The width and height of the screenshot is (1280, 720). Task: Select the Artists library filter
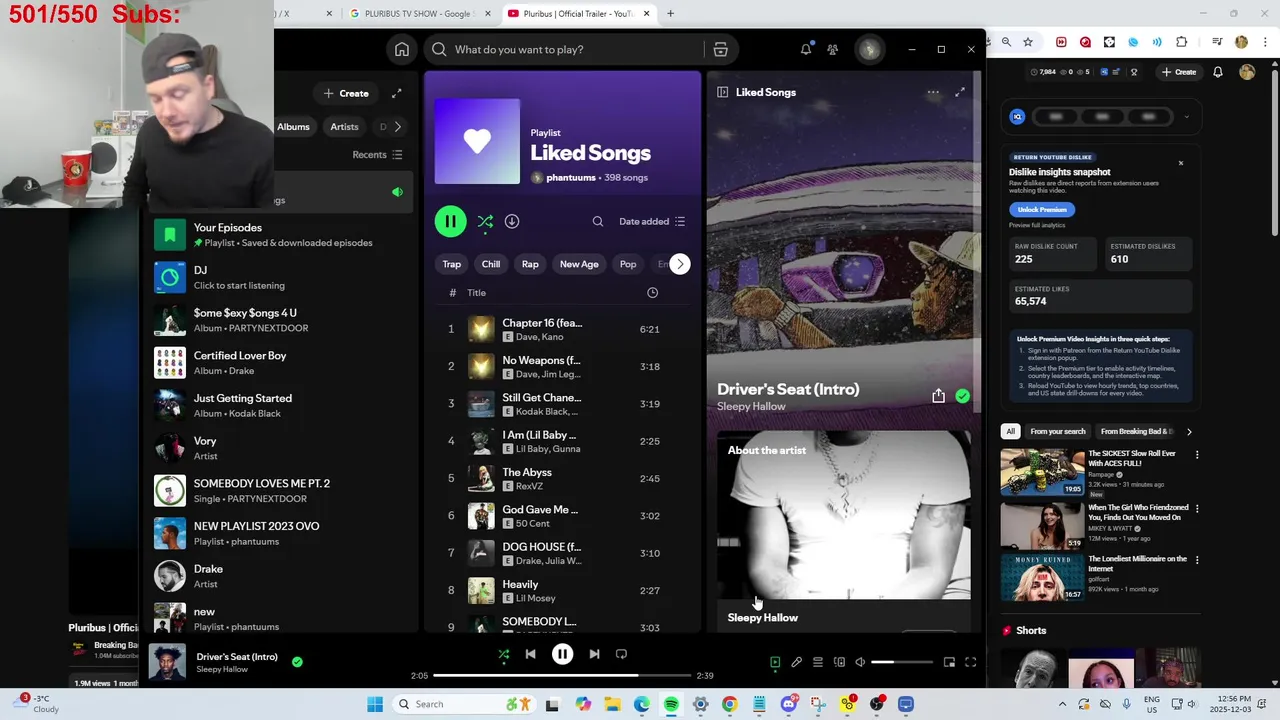(x=344, y=127)
